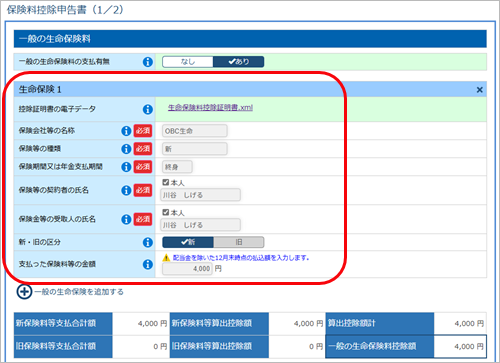The width and height of the screenshot is (500, 363).
Task: Close the 生命保険 1 section with X
Action: pyautogui.click(x=479, y=90)
